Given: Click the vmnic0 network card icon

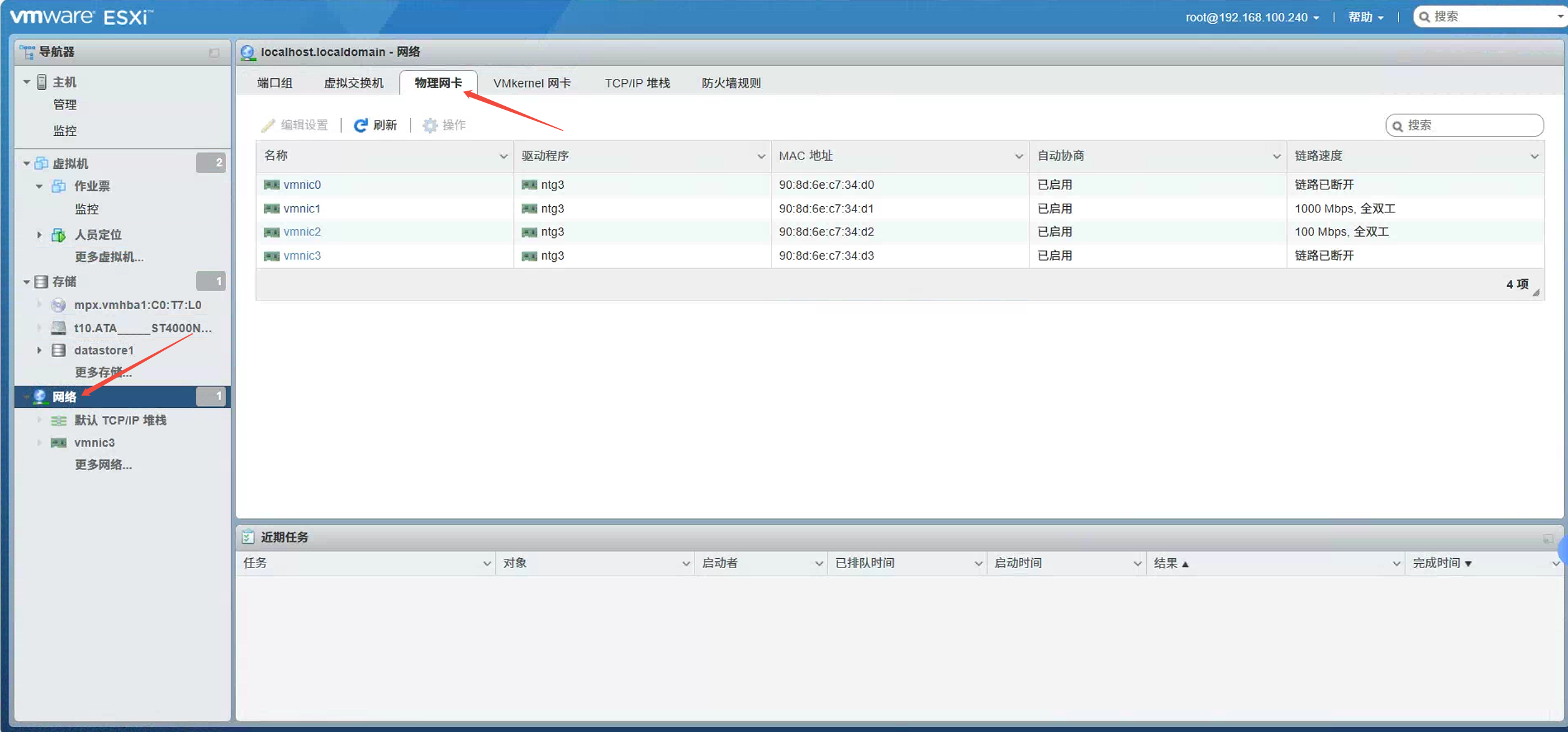Looking at the screenshot, I should point(271,184).
